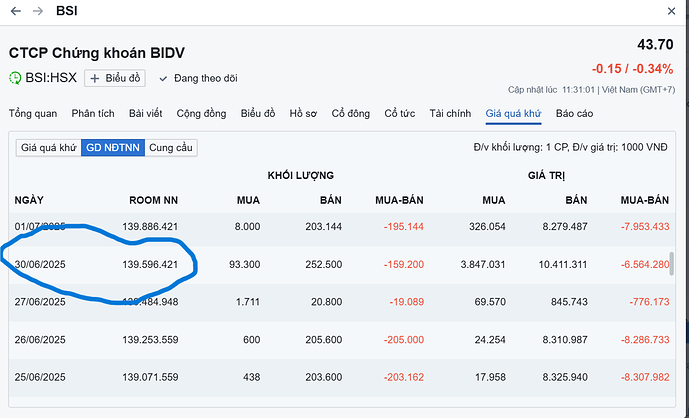Open the Phân tích tab
This screenshot has width=689, height=418.
93,113
